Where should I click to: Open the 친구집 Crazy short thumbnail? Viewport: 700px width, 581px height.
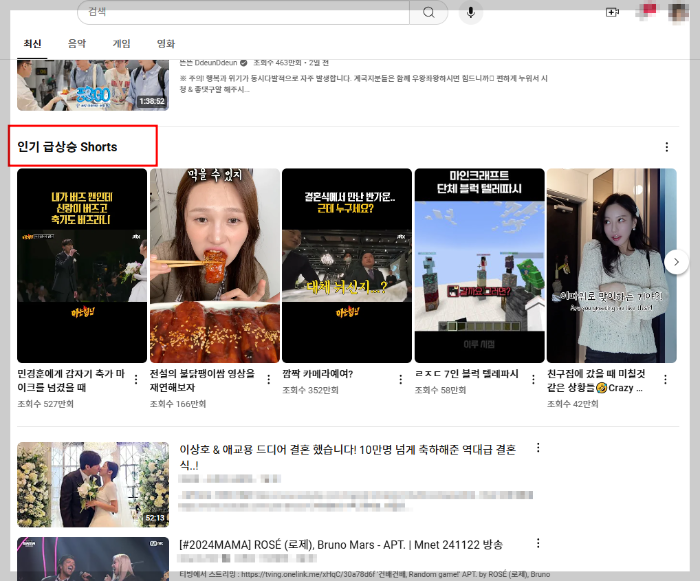coord(612,265)
